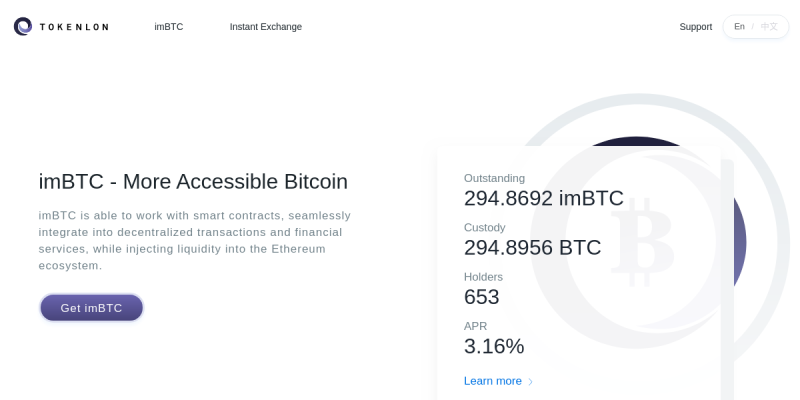The height and width of the screenshot is (400, 800).
Task: Open the Instant Exchange menu item
Action: click(x=266, y=27)
